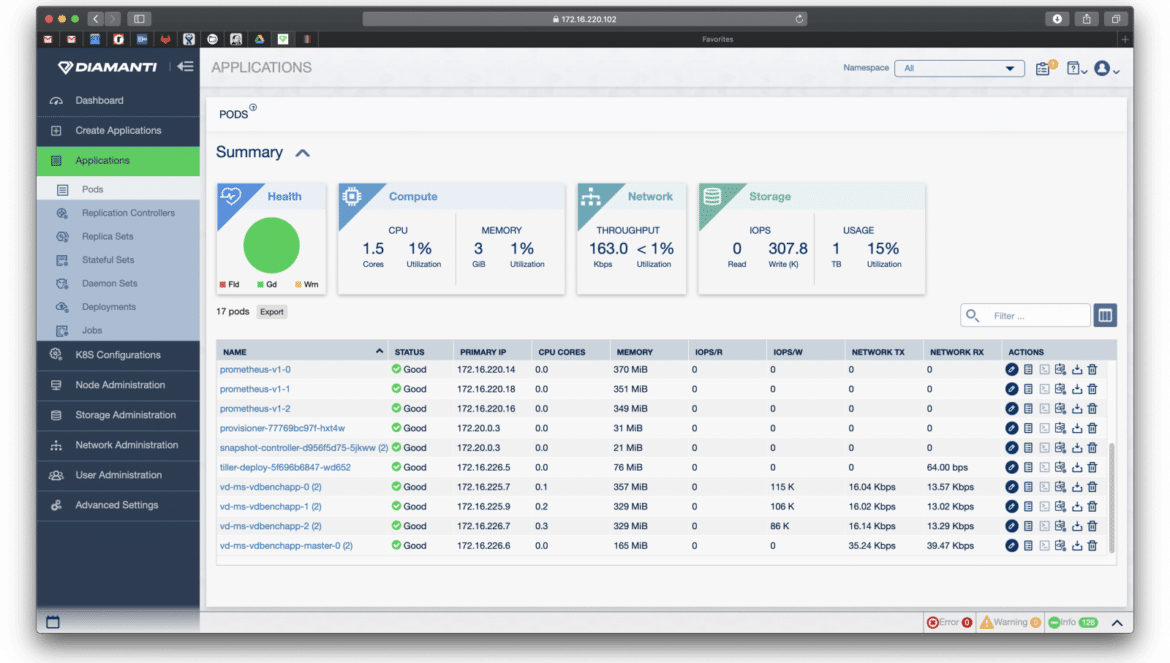This screenshot has height=663, width=1170.
Task: Click the NETWORK TX column header
Action: (878, 352)
